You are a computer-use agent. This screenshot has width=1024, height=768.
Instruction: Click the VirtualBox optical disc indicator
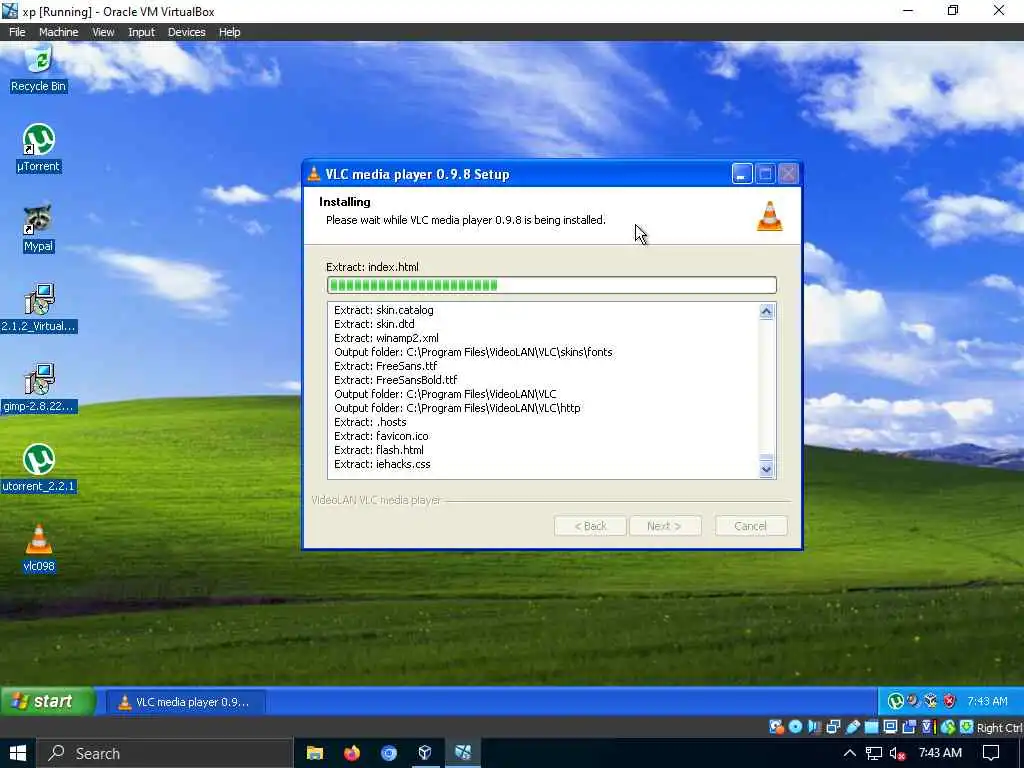[795, 727]
